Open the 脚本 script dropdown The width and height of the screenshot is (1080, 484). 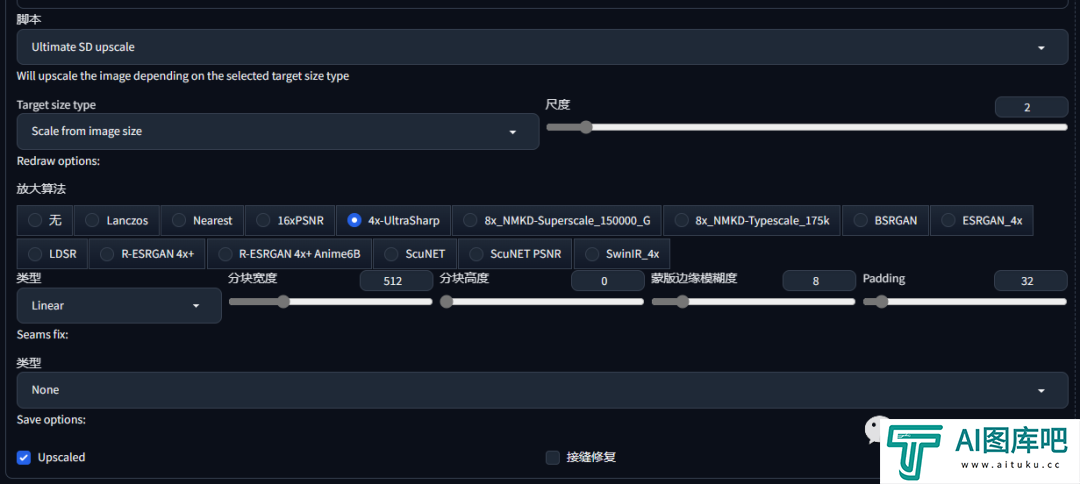(x=542, y=47)
